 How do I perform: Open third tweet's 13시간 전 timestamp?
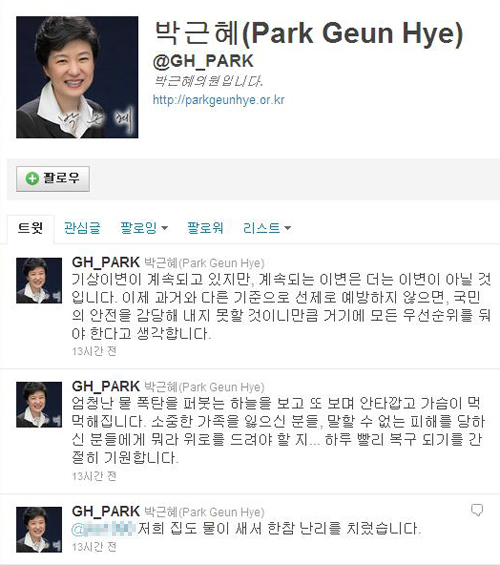point(94,547)
